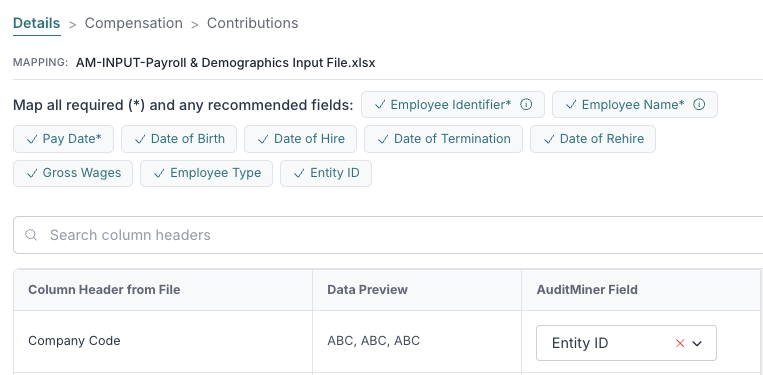Clear the Entity ID selection with the red X

[x=680, y=343]
